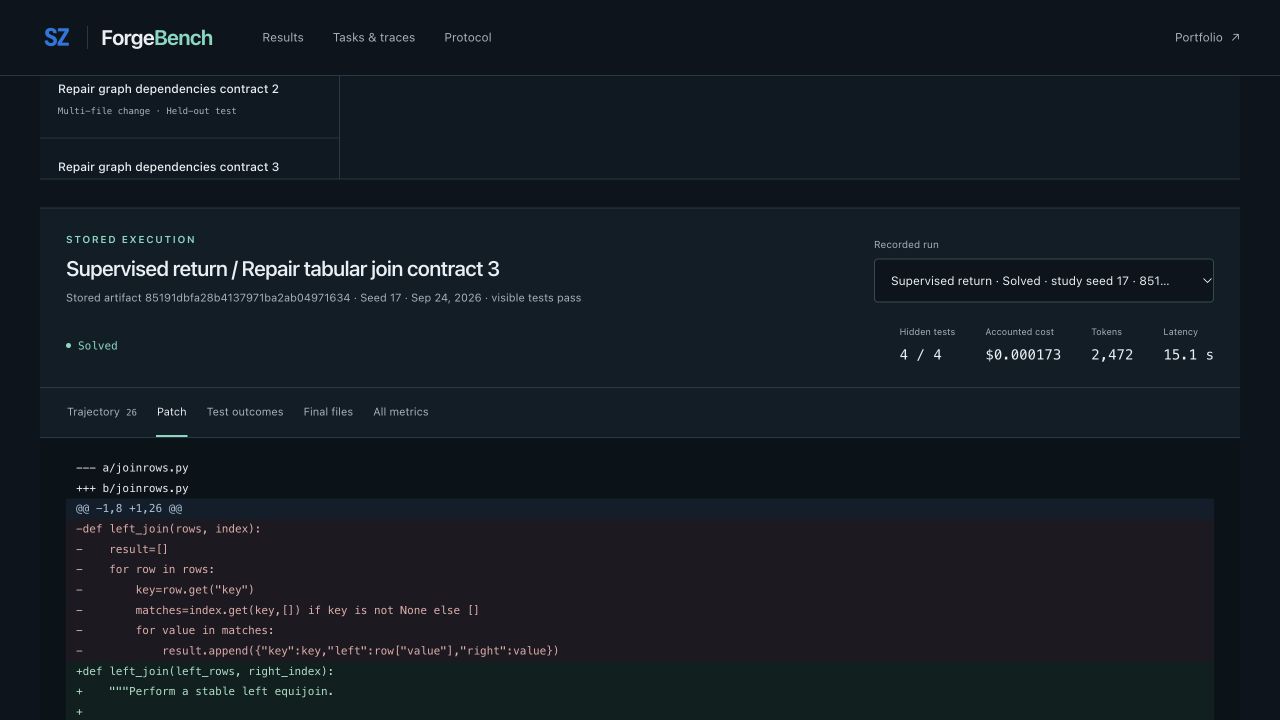Click the Latency value 15.1 s

[x=1188, y=355]
